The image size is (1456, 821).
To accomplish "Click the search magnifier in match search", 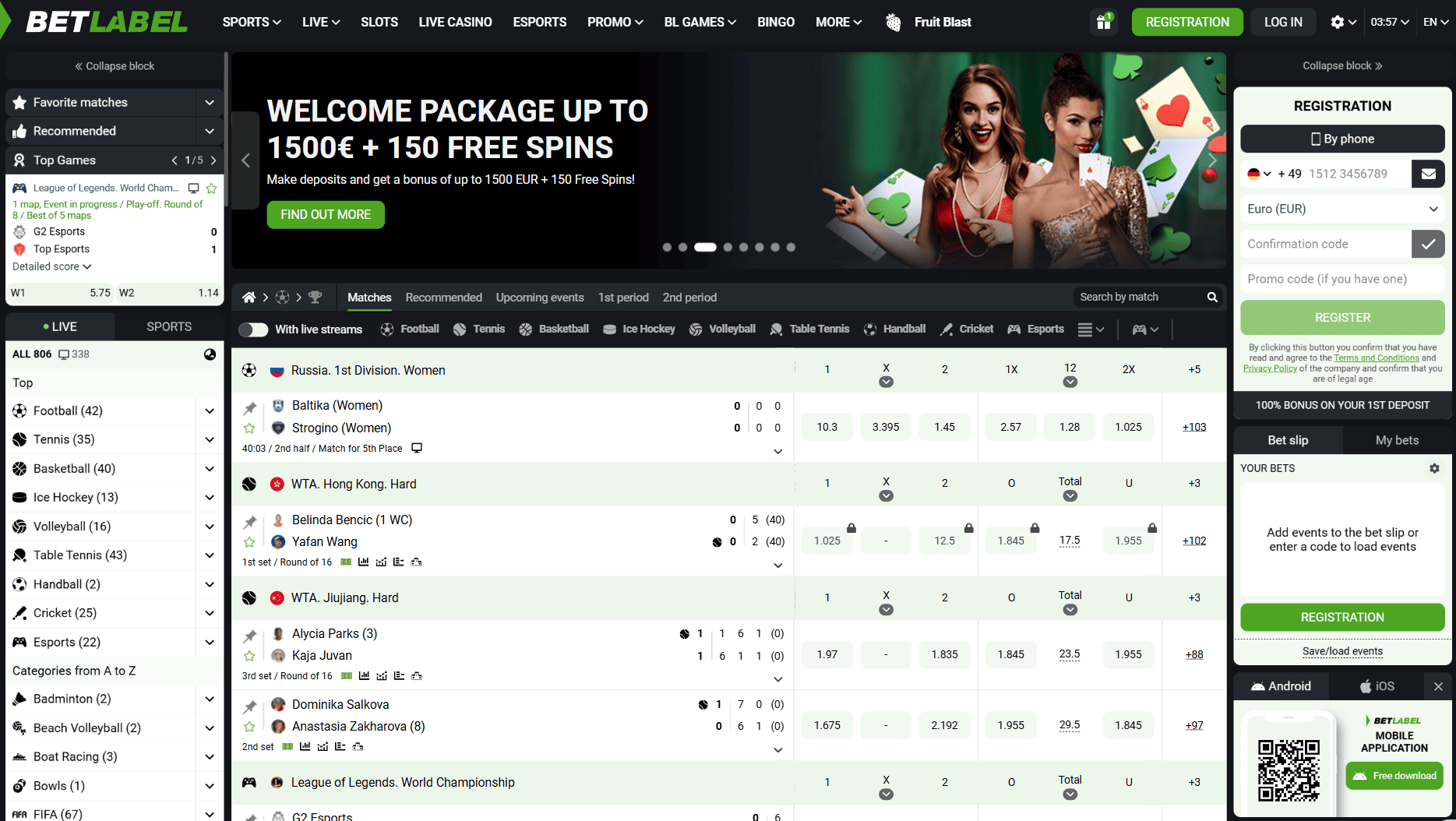I will click(x=1212, y=297).
